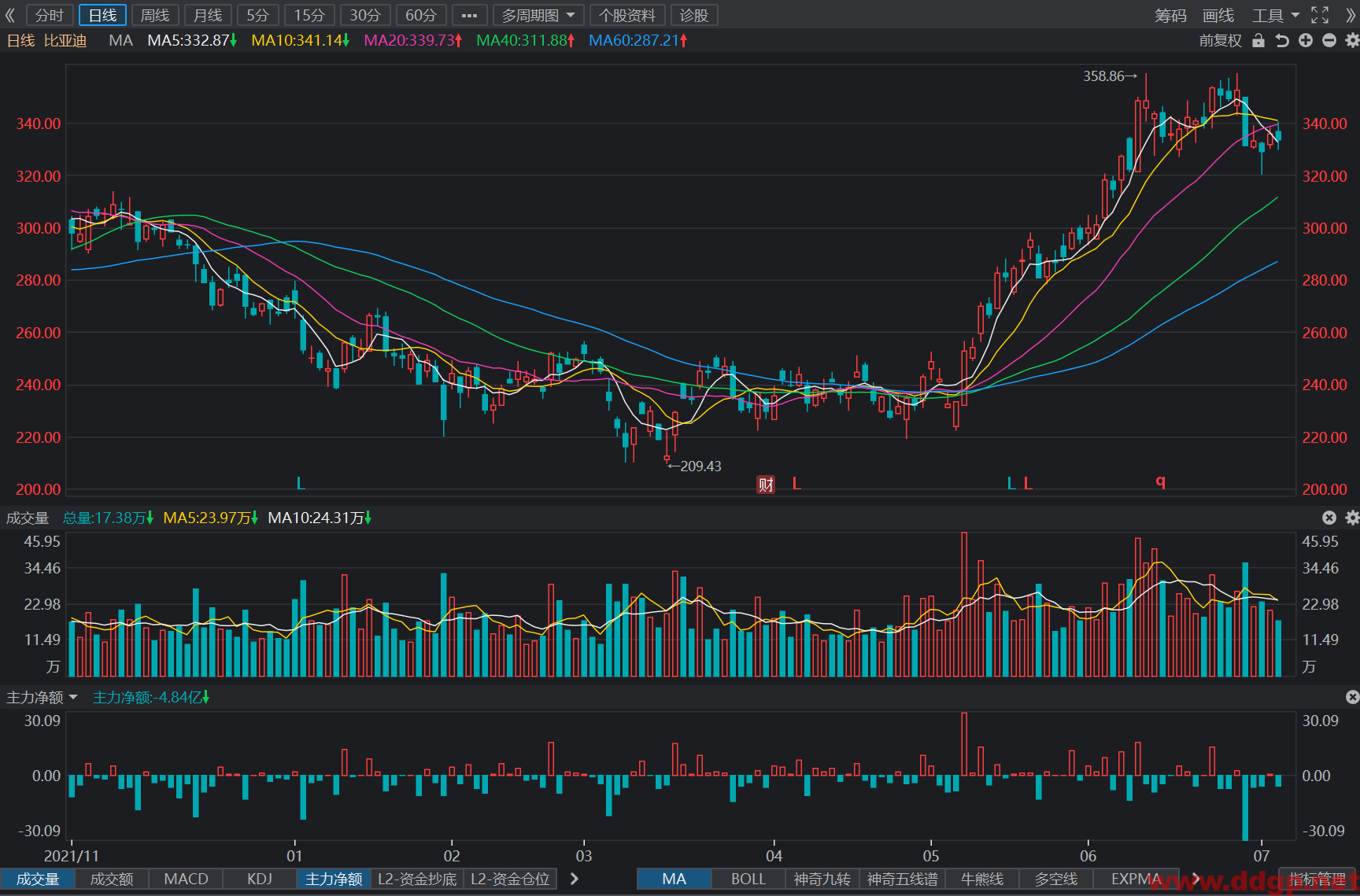Click MA20:339.73 legend value
The image size is (1360, 896).
coord(413,40)
